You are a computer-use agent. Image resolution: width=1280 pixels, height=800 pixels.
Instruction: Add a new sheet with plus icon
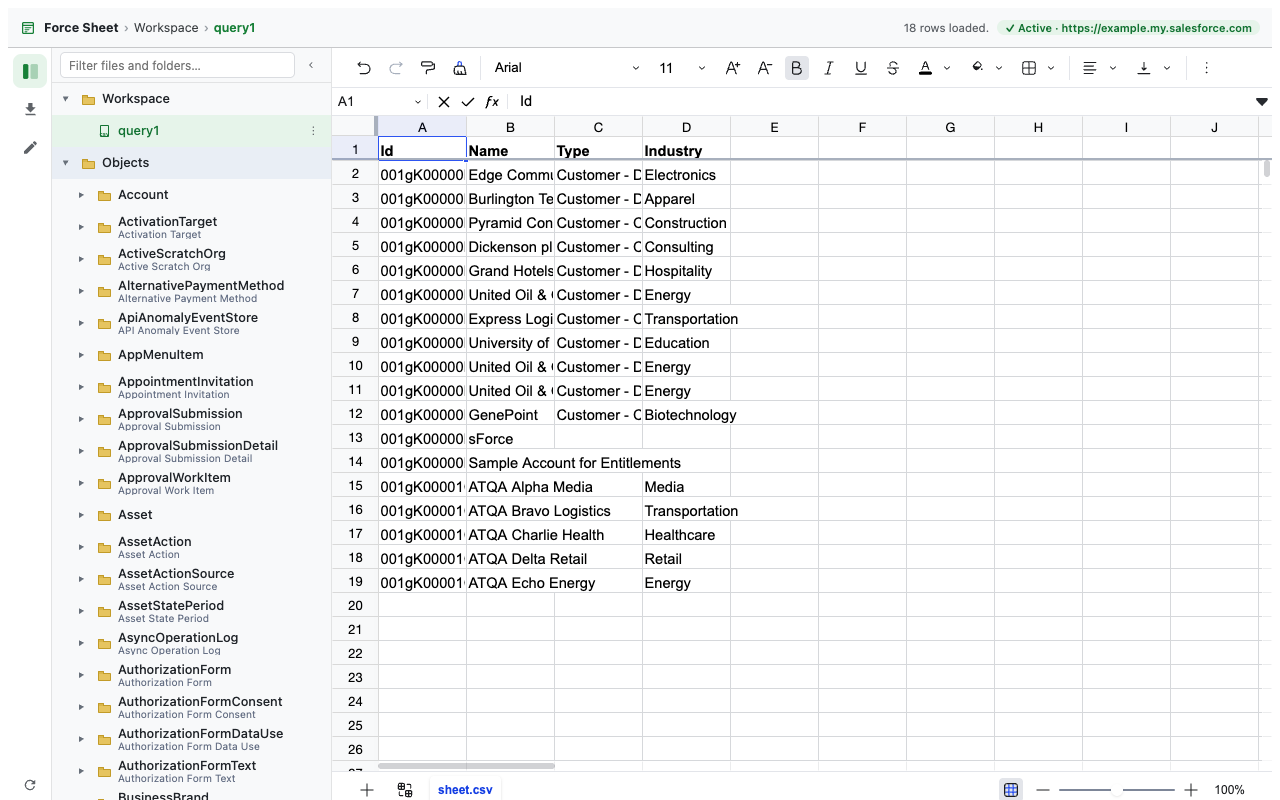pos(367,790)
